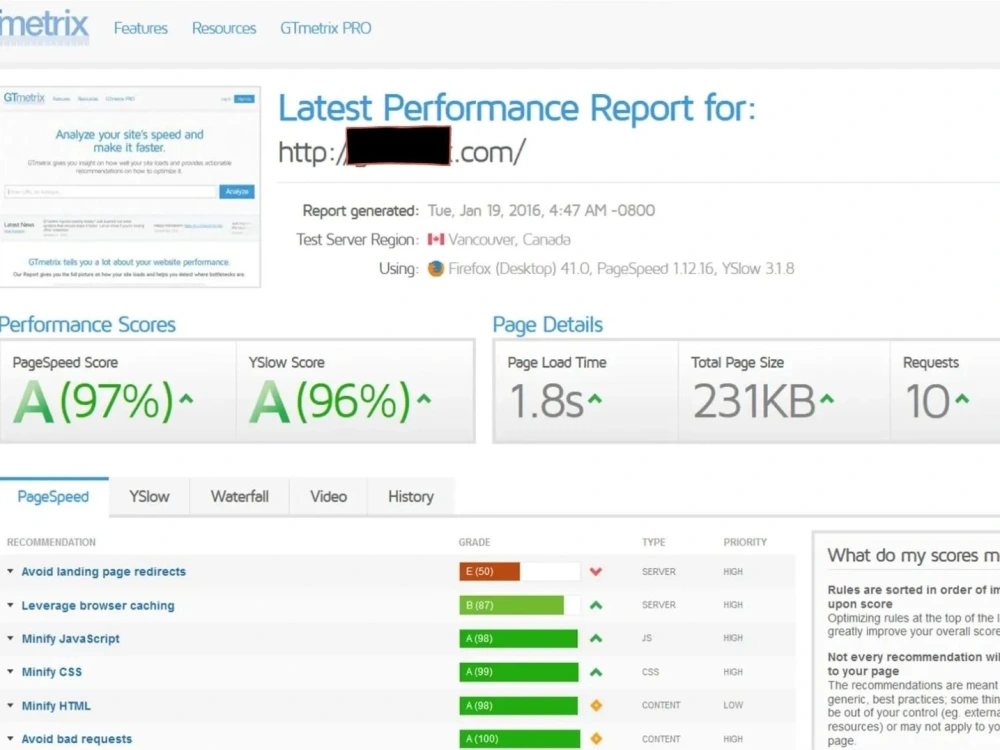Open the Minify HTML recommendation
Screen dimensions: 1000x750
[x=56, y=706]
